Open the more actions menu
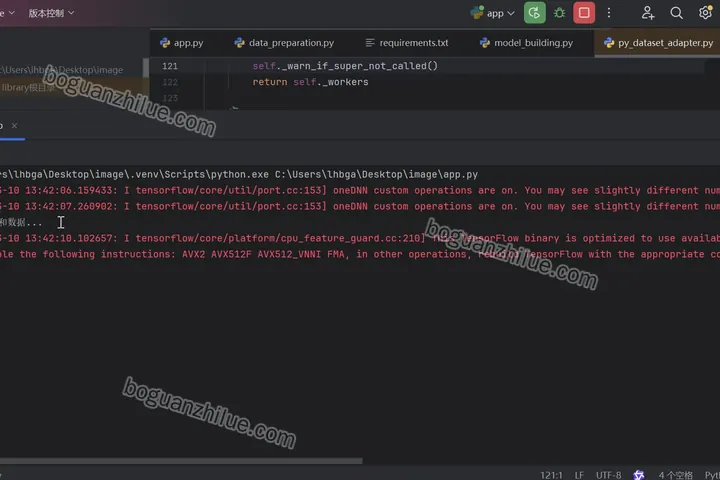Image resolution: width=720 pixels, height=480 pixels. coord(609,13)
